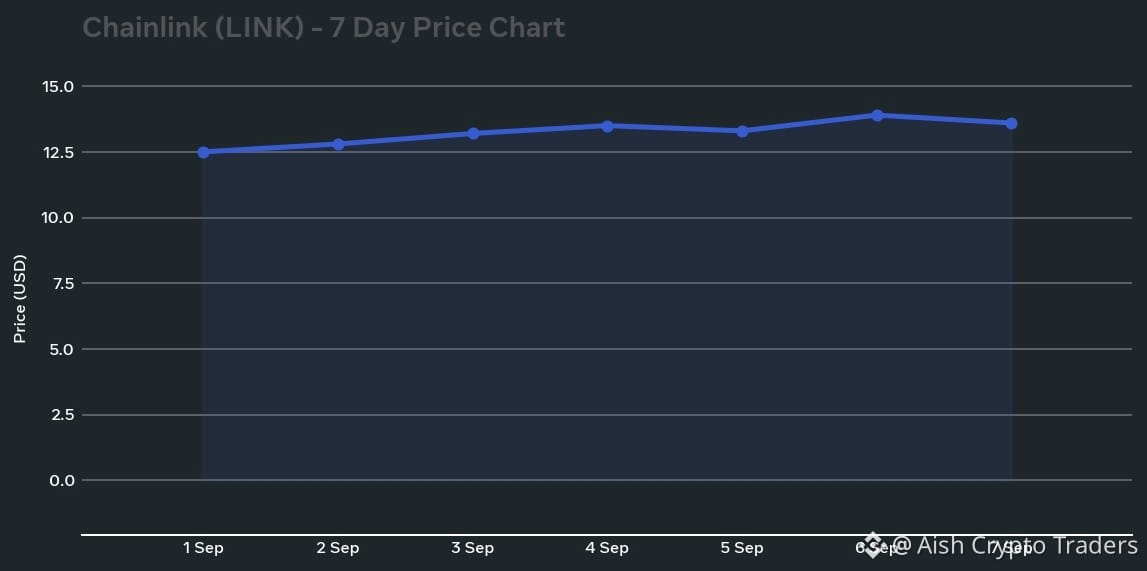Viewport: 1147px width, 571px height.
Task: Click the 4 Sep x-axis label
Action: (x=607, y=548)
